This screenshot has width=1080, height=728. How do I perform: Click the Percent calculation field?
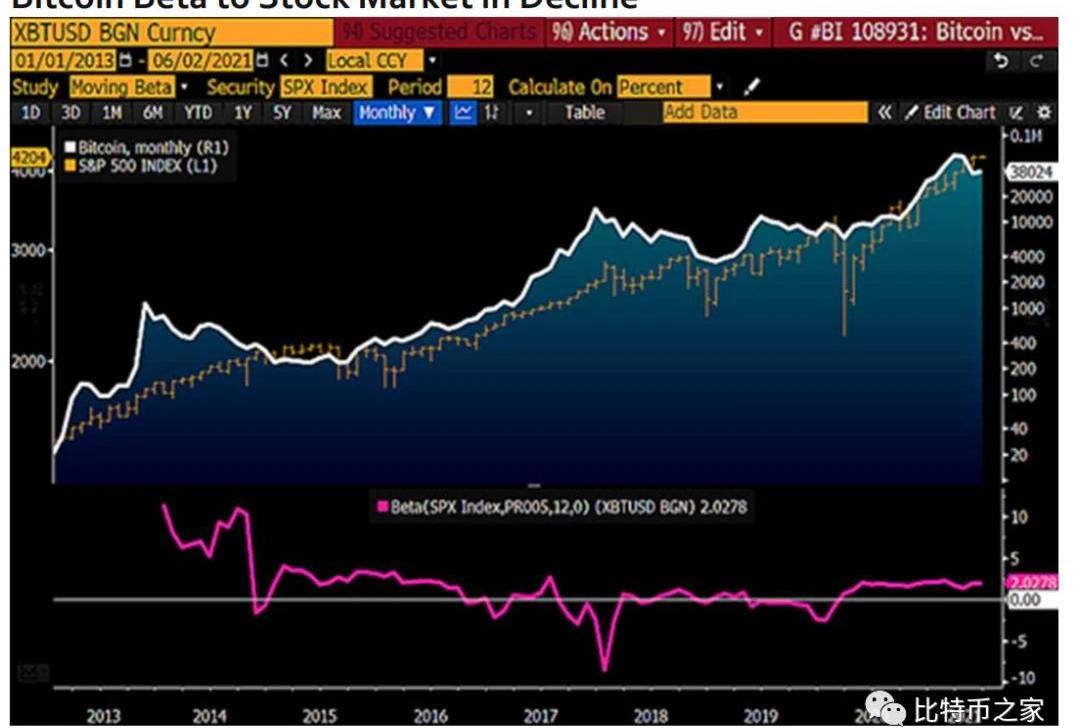(663, 87)
